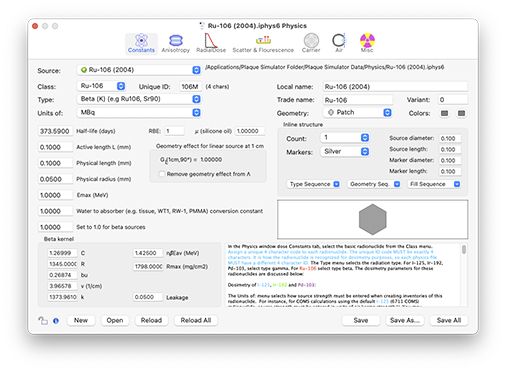Open Scatter & Flourescence tab
This screenshot has height=371, width=506.
263,43
